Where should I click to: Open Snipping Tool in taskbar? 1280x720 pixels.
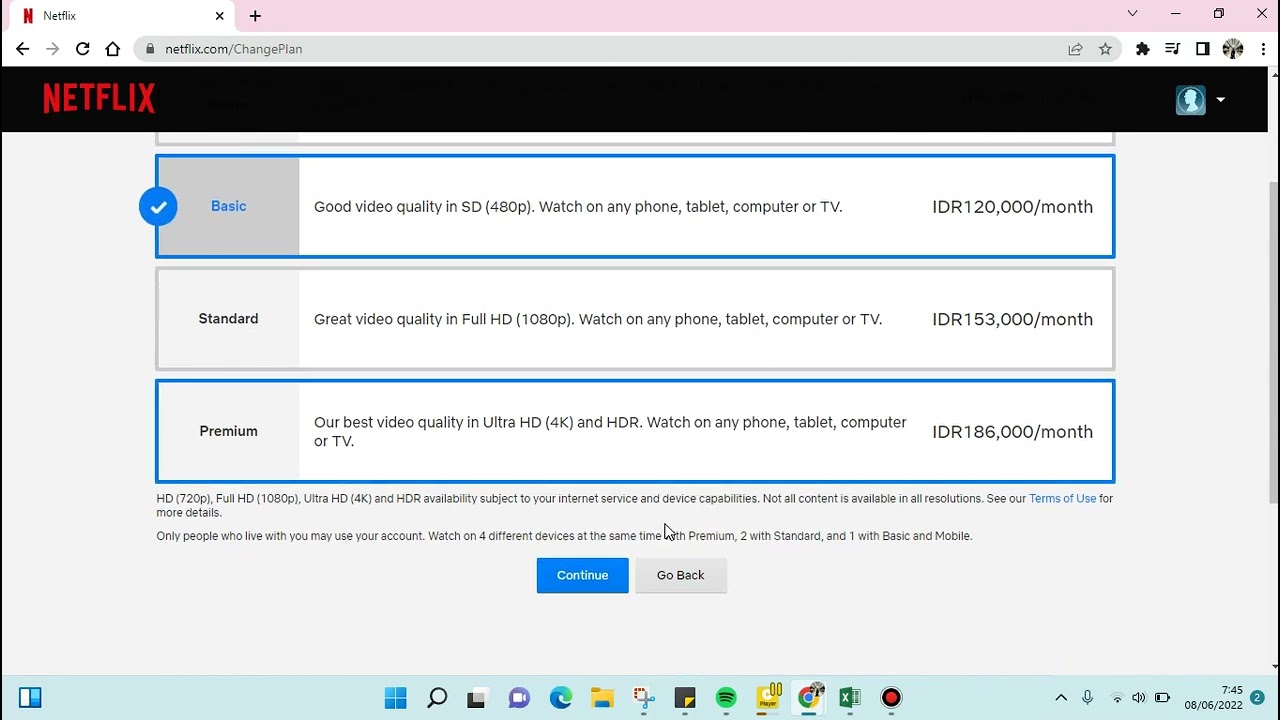[x=643, y=698]
